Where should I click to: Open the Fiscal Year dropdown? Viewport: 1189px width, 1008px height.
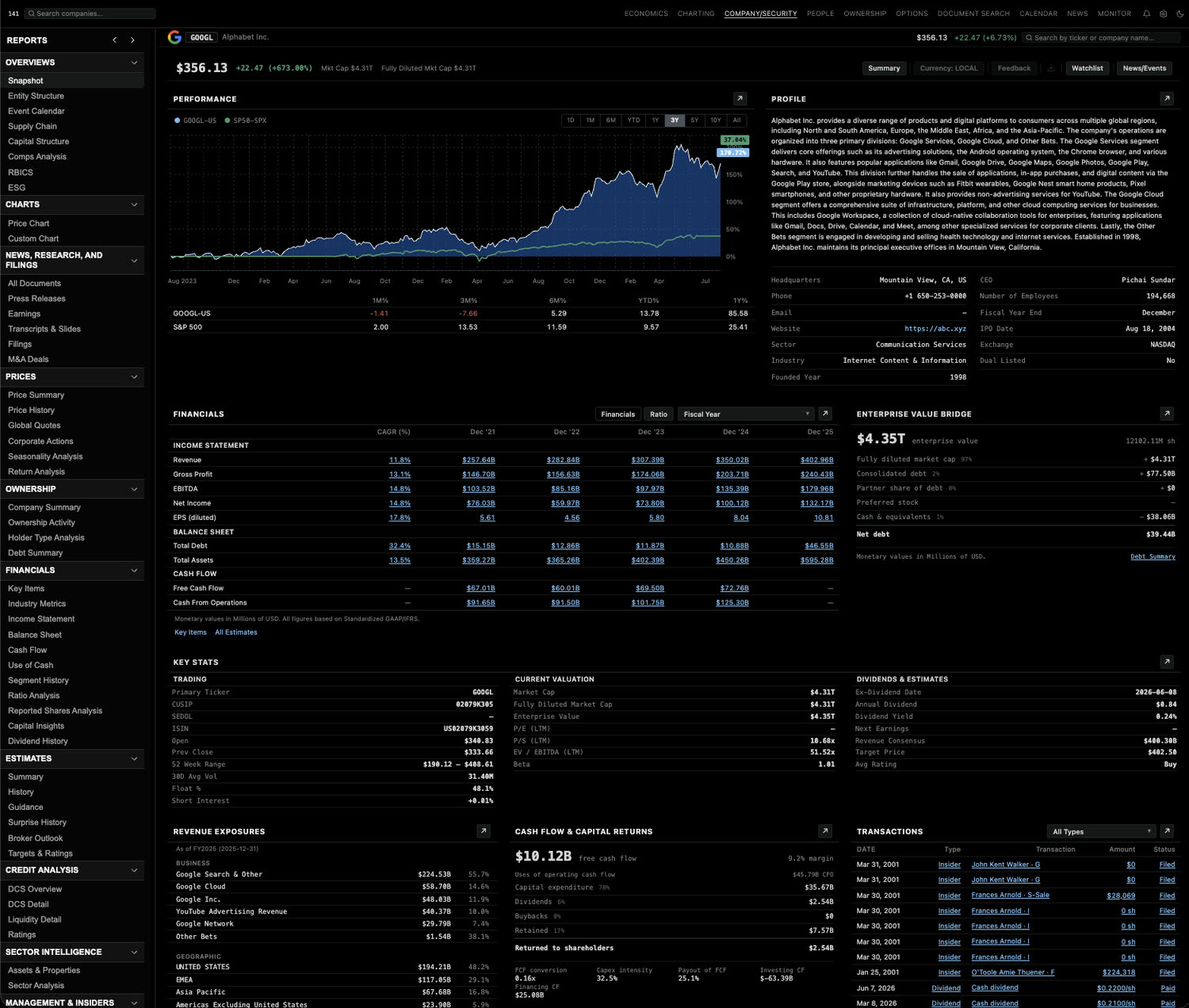click(x=746, y=414)
